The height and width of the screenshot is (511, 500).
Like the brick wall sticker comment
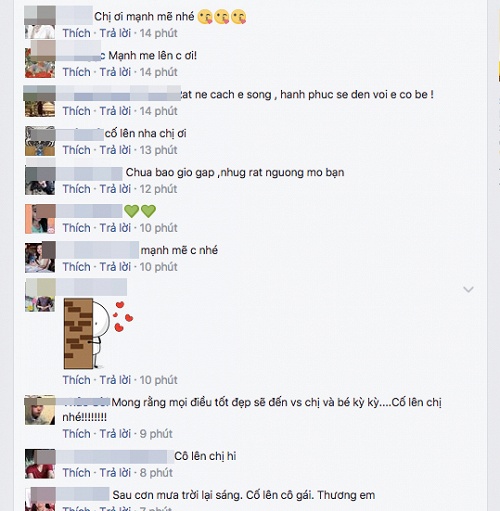coord(77,380)
